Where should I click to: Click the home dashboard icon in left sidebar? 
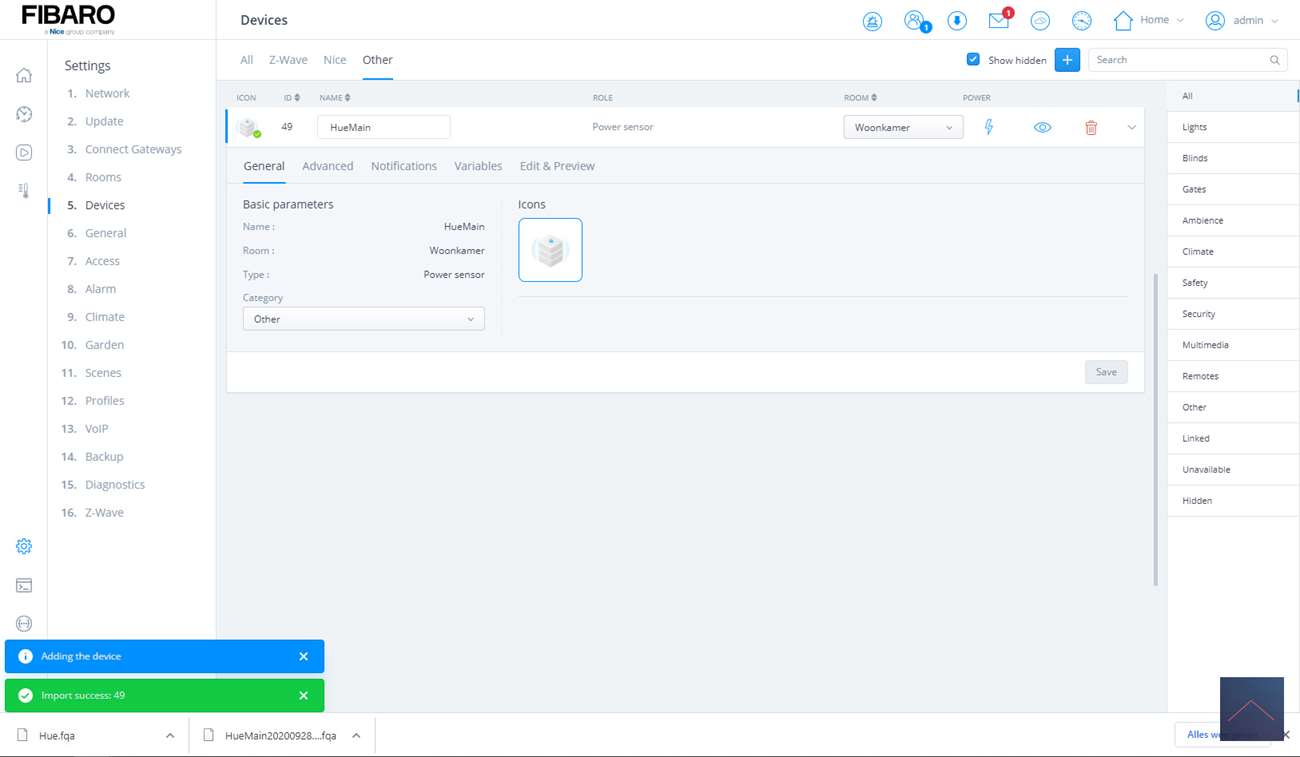coord(24,76)
